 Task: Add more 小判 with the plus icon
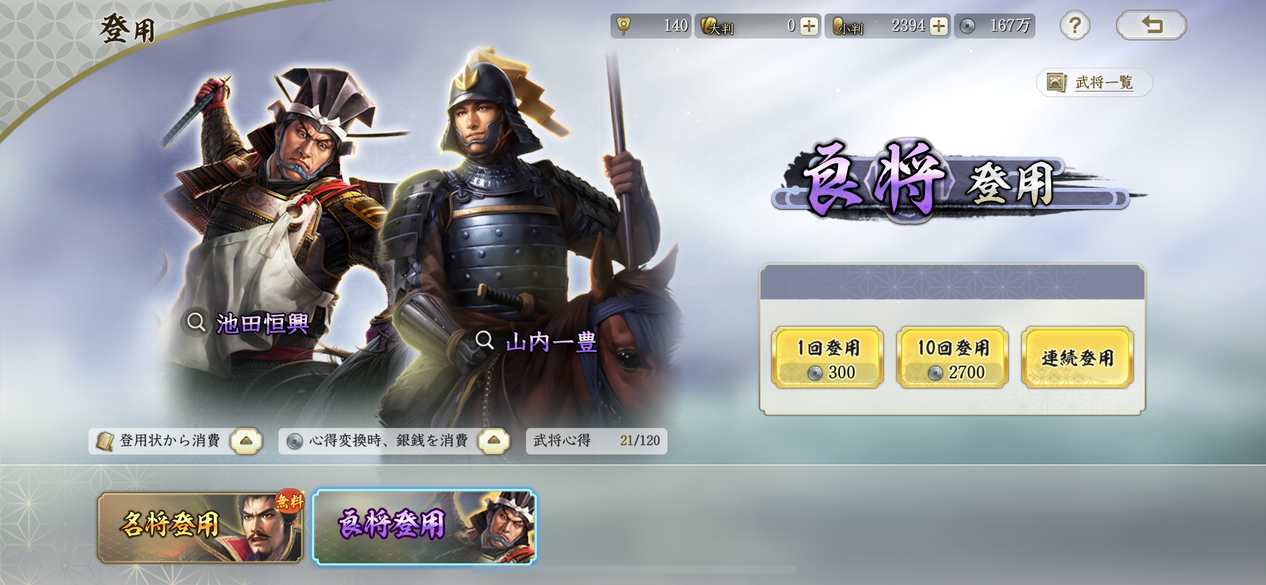click(x=939, y=26)
